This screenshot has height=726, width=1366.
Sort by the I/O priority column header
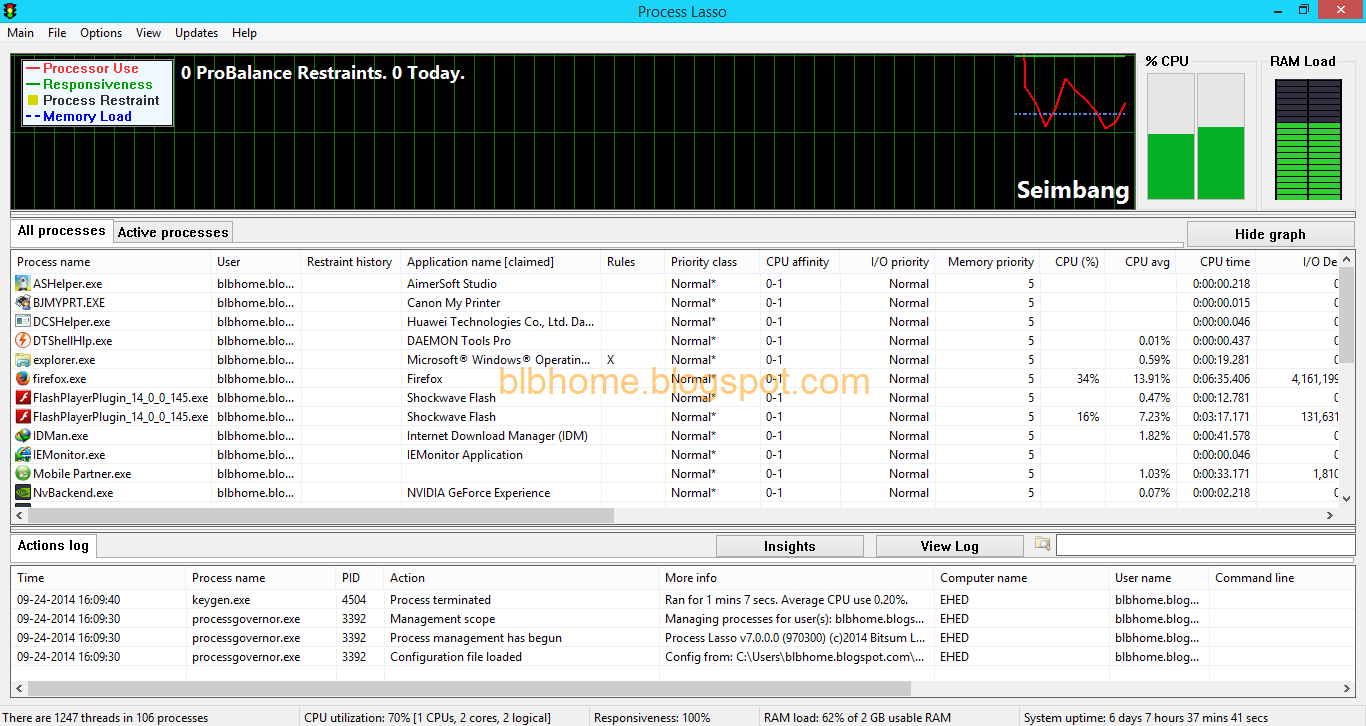[x=889, y=262]
